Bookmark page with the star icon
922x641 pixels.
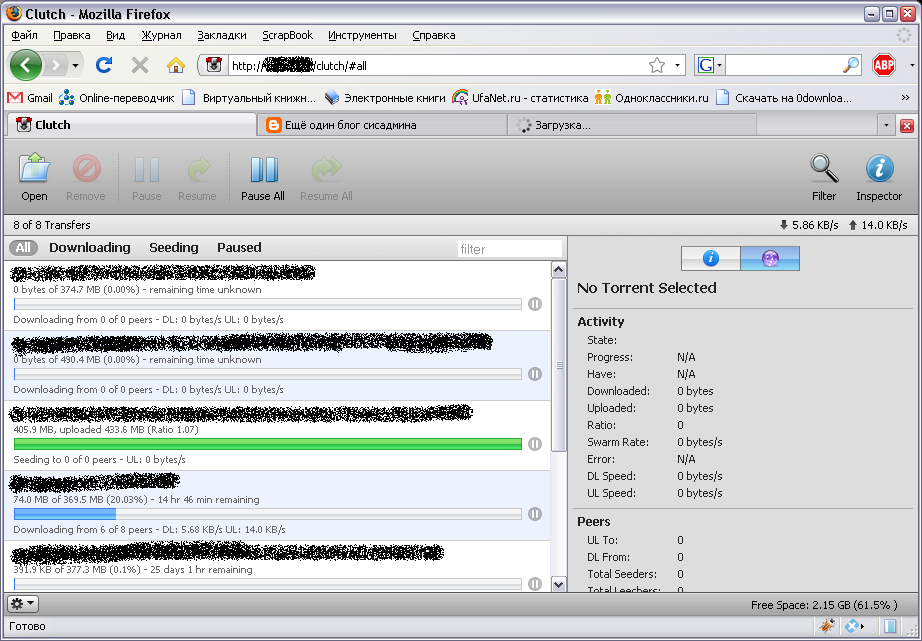click(657, 65)
